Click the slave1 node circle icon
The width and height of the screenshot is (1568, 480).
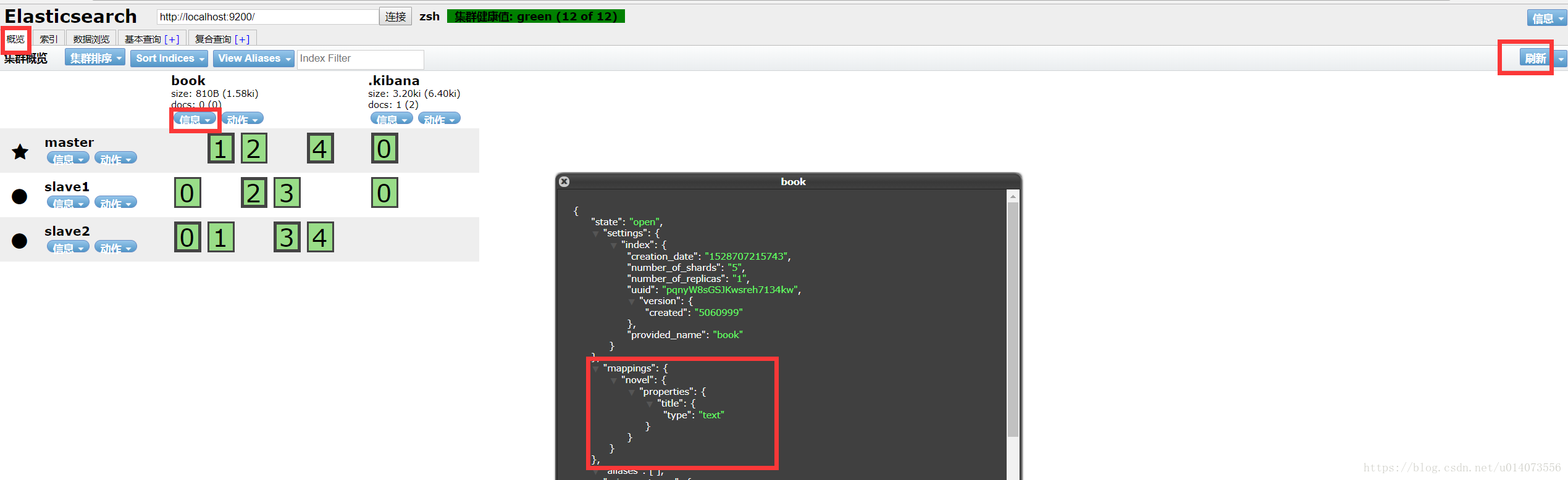[20, 196]
